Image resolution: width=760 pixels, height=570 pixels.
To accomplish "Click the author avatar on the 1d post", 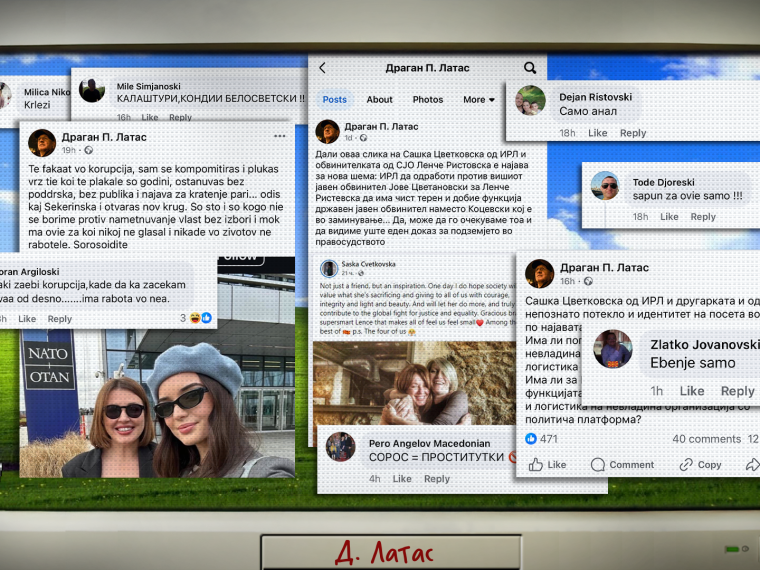I will (x=328, y=131).
